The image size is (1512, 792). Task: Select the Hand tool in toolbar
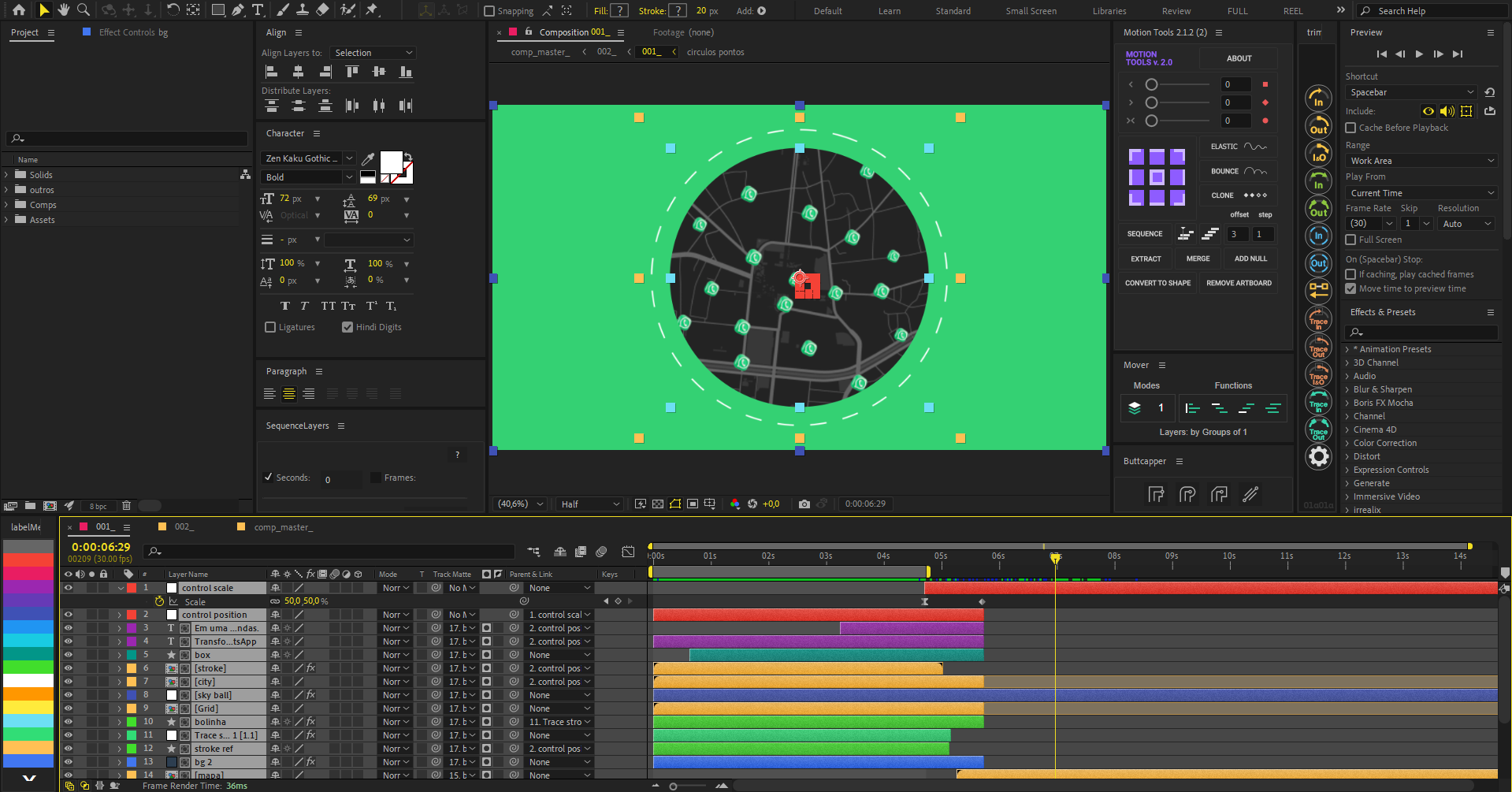64,10
